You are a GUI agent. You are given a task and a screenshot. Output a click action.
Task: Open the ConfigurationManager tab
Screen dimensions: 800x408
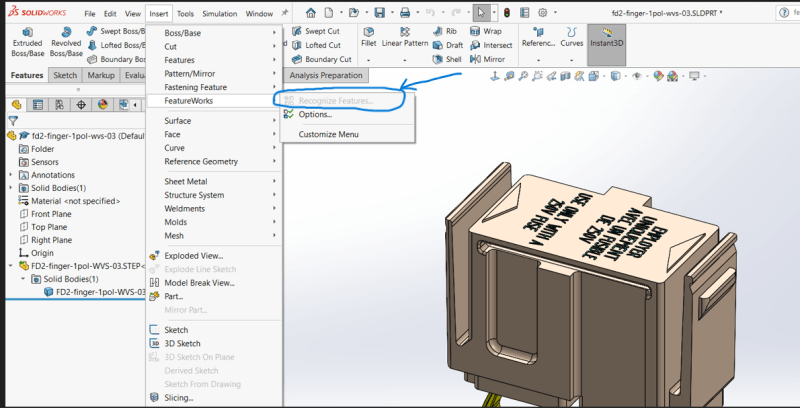pos(59,105)
